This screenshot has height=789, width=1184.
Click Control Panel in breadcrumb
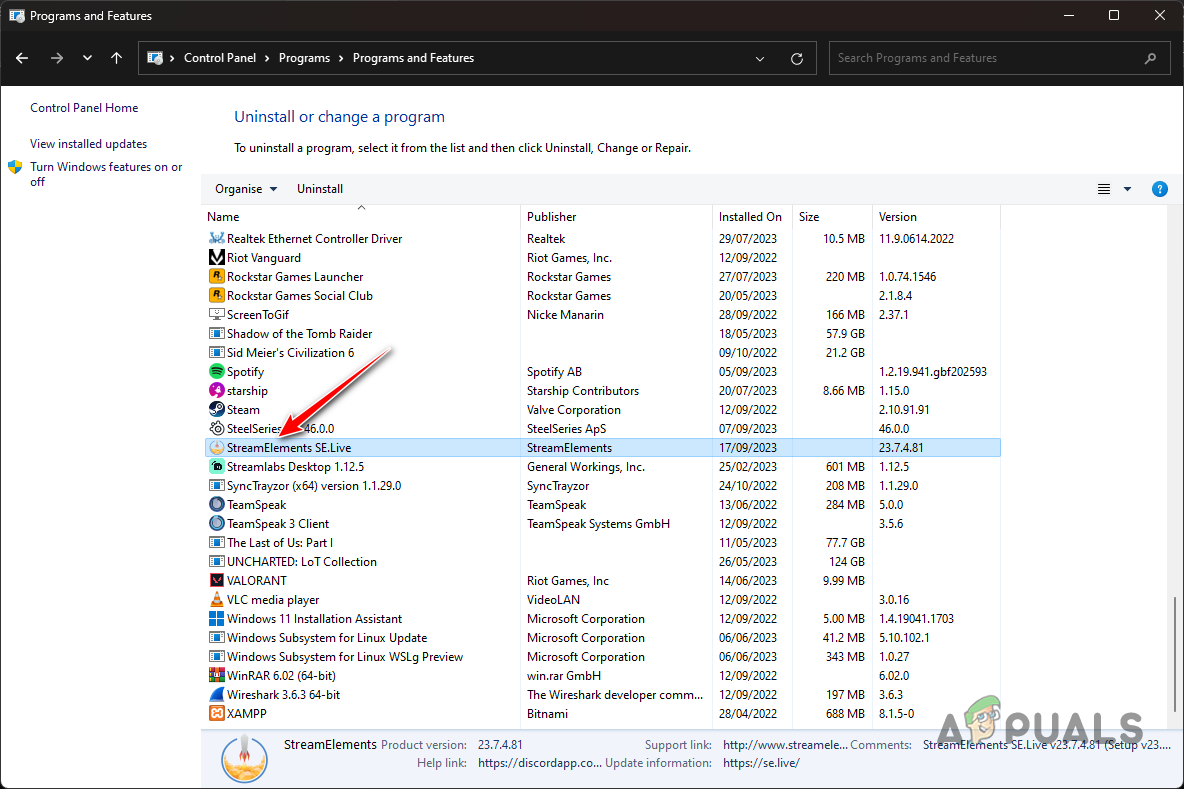coord(220,58)
